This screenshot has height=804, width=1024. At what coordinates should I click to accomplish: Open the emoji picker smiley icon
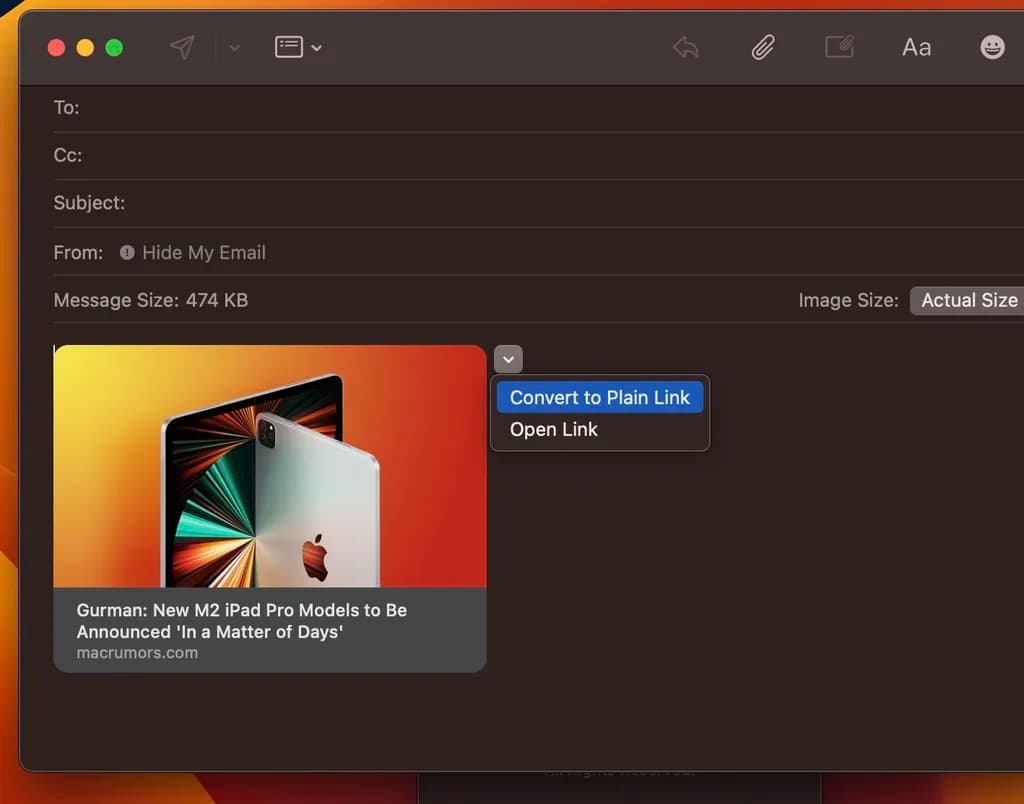pos(992,47)
